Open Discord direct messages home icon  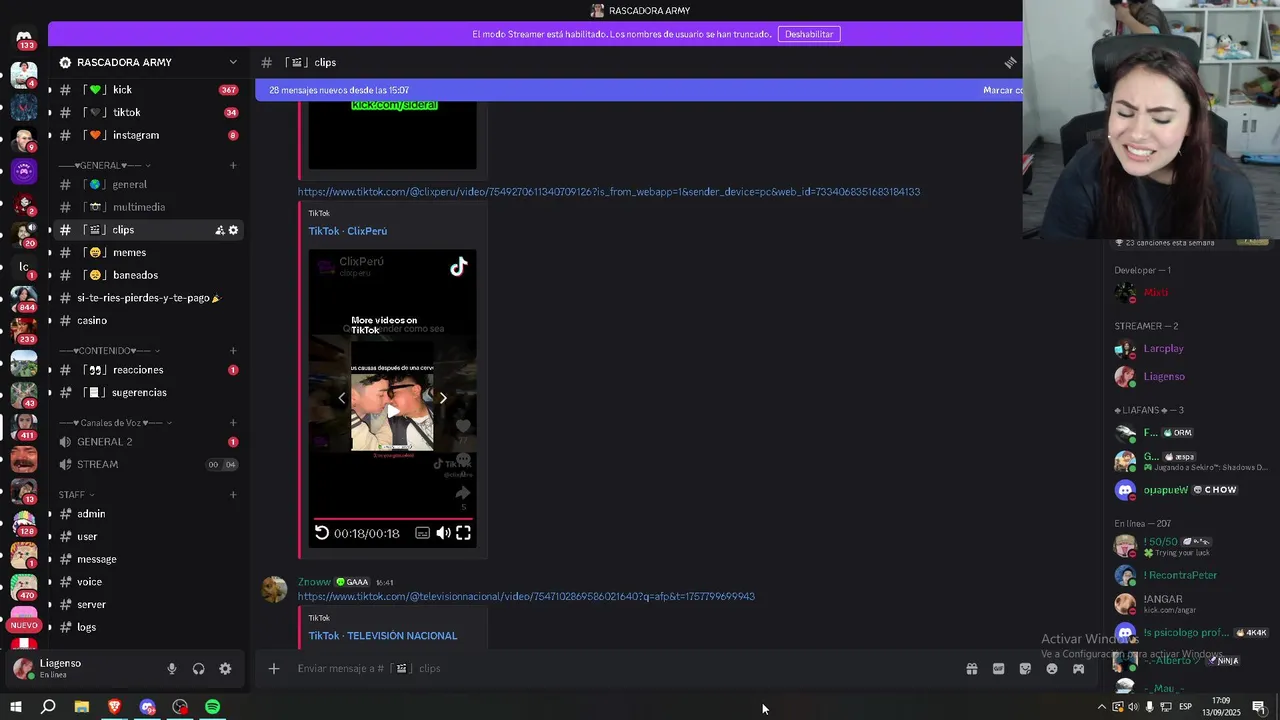click(25, 37)
